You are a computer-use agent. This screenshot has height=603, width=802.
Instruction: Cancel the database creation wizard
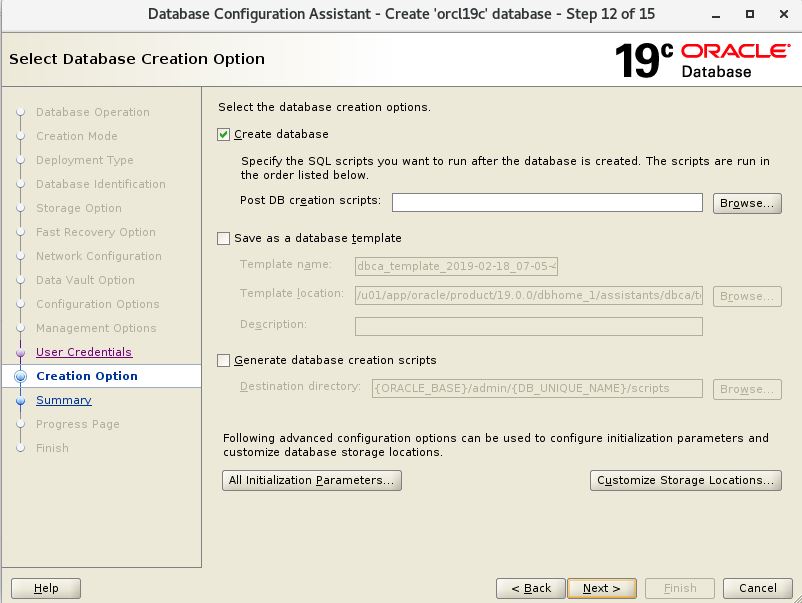(x=757, y=588)
